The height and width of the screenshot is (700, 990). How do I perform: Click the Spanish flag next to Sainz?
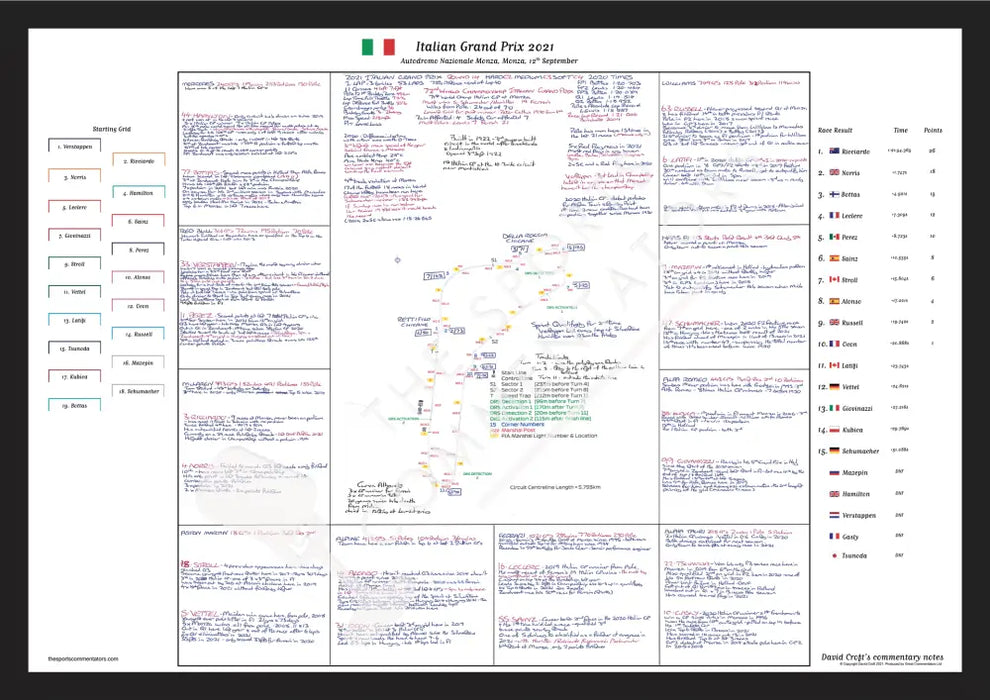(833, 258)
